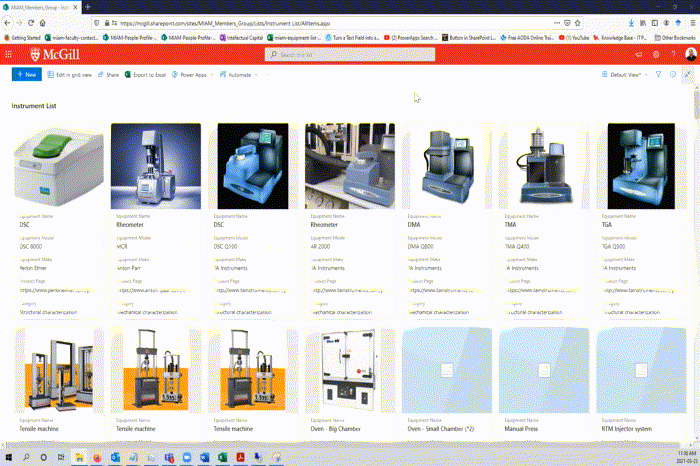Open the miam-faculty-contact bookmark
The height and width of the screenshot is (466, 700).
(71, 38)
